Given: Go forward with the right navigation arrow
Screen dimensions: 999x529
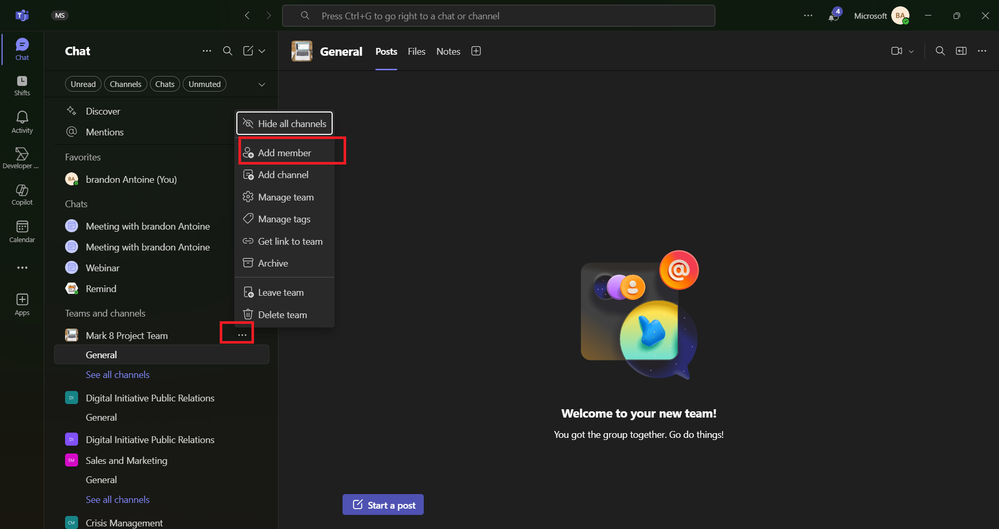Looking at the screenshot, I should tap(269, 15).
